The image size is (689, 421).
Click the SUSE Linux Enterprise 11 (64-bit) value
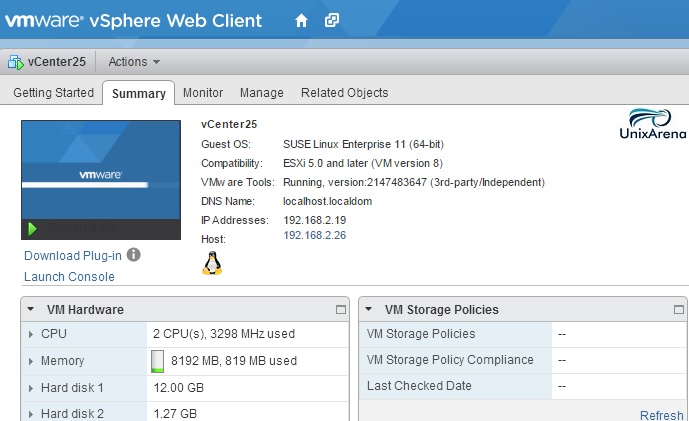tap(363, 144)
